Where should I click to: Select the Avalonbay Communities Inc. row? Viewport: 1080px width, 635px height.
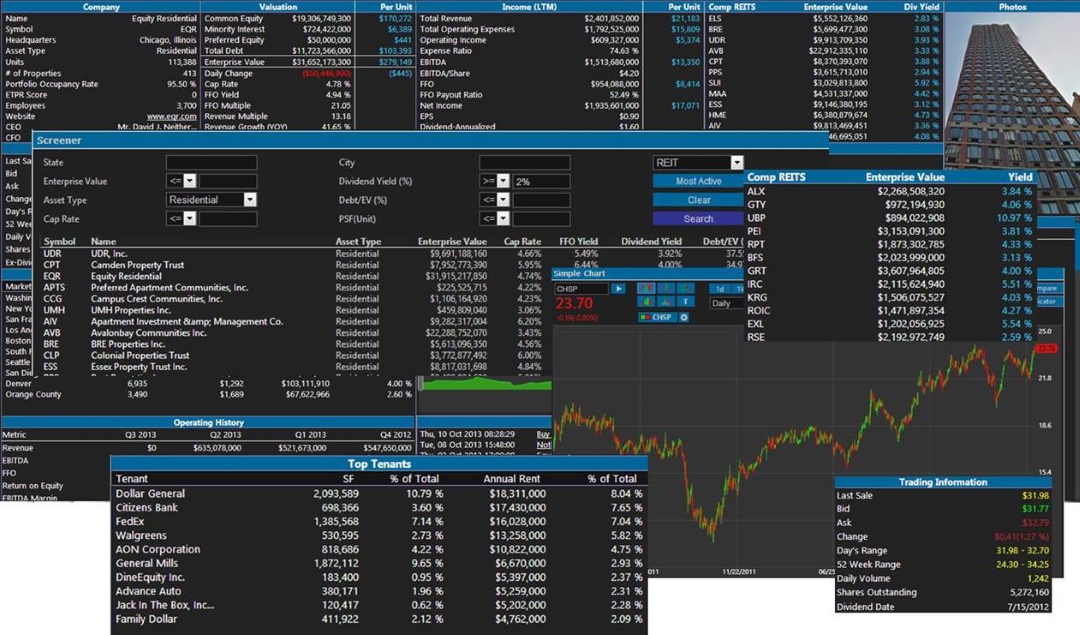point(296,333)
